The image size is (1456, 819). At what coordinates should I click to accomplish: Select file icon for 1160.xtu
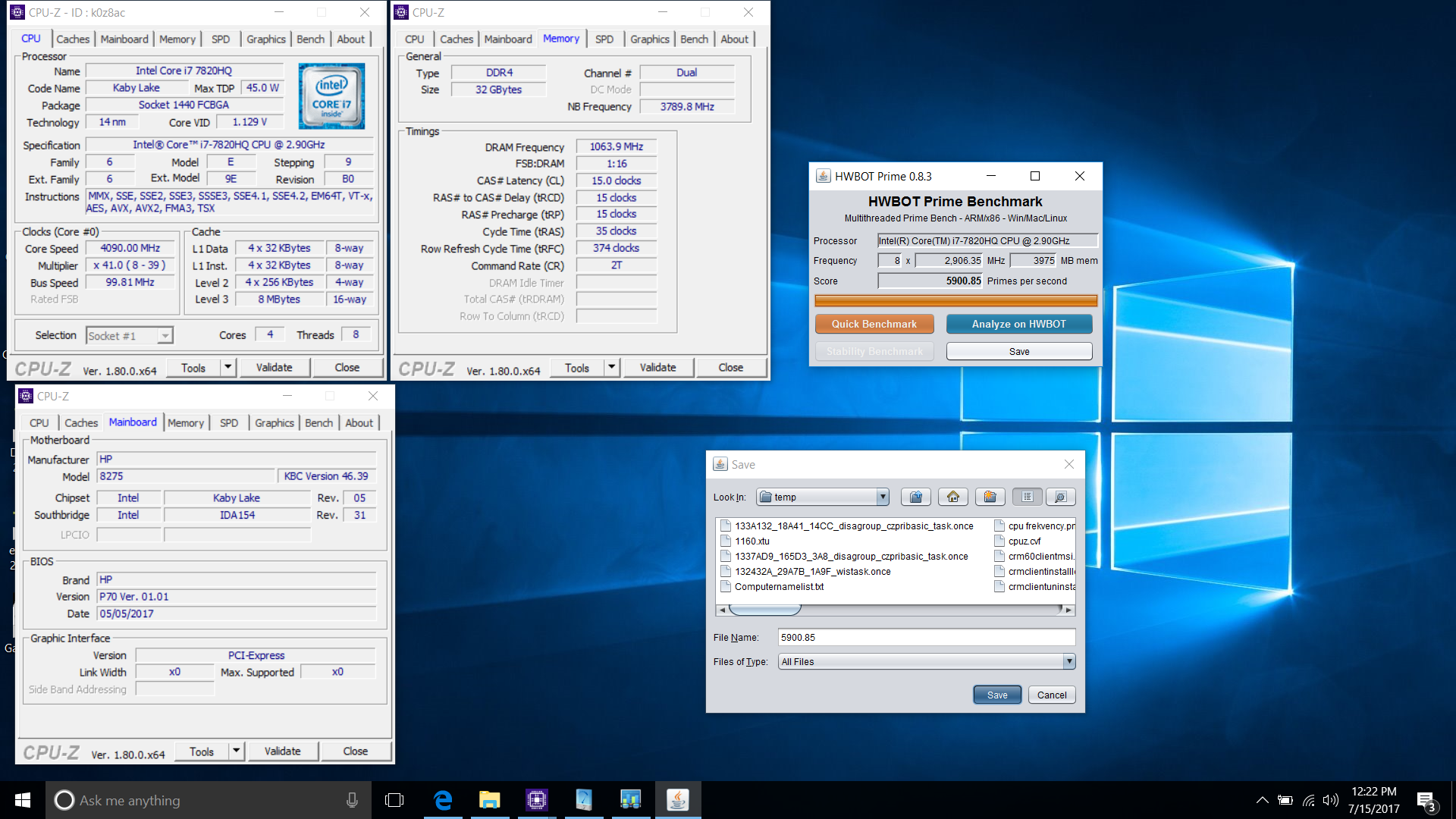tap(726, 541)
